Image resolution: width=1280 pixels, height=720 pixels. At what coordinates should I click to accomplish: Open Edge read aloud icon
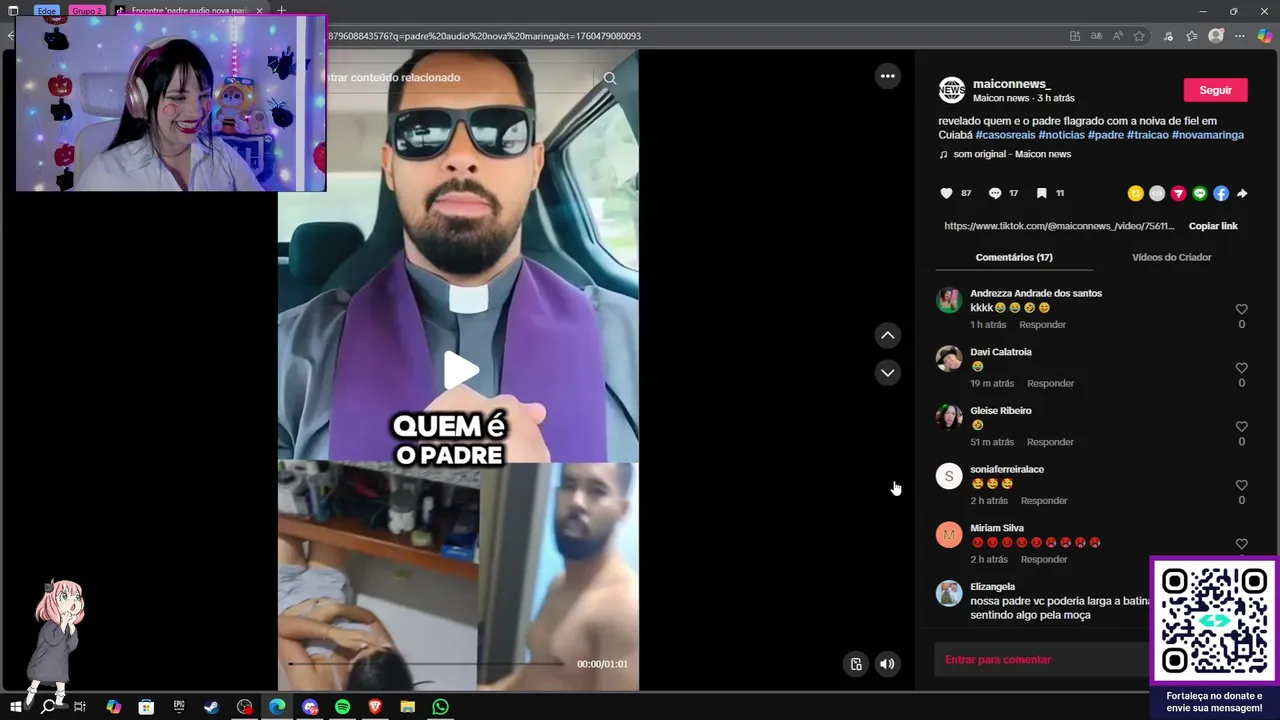click(x=1117, y=36)
